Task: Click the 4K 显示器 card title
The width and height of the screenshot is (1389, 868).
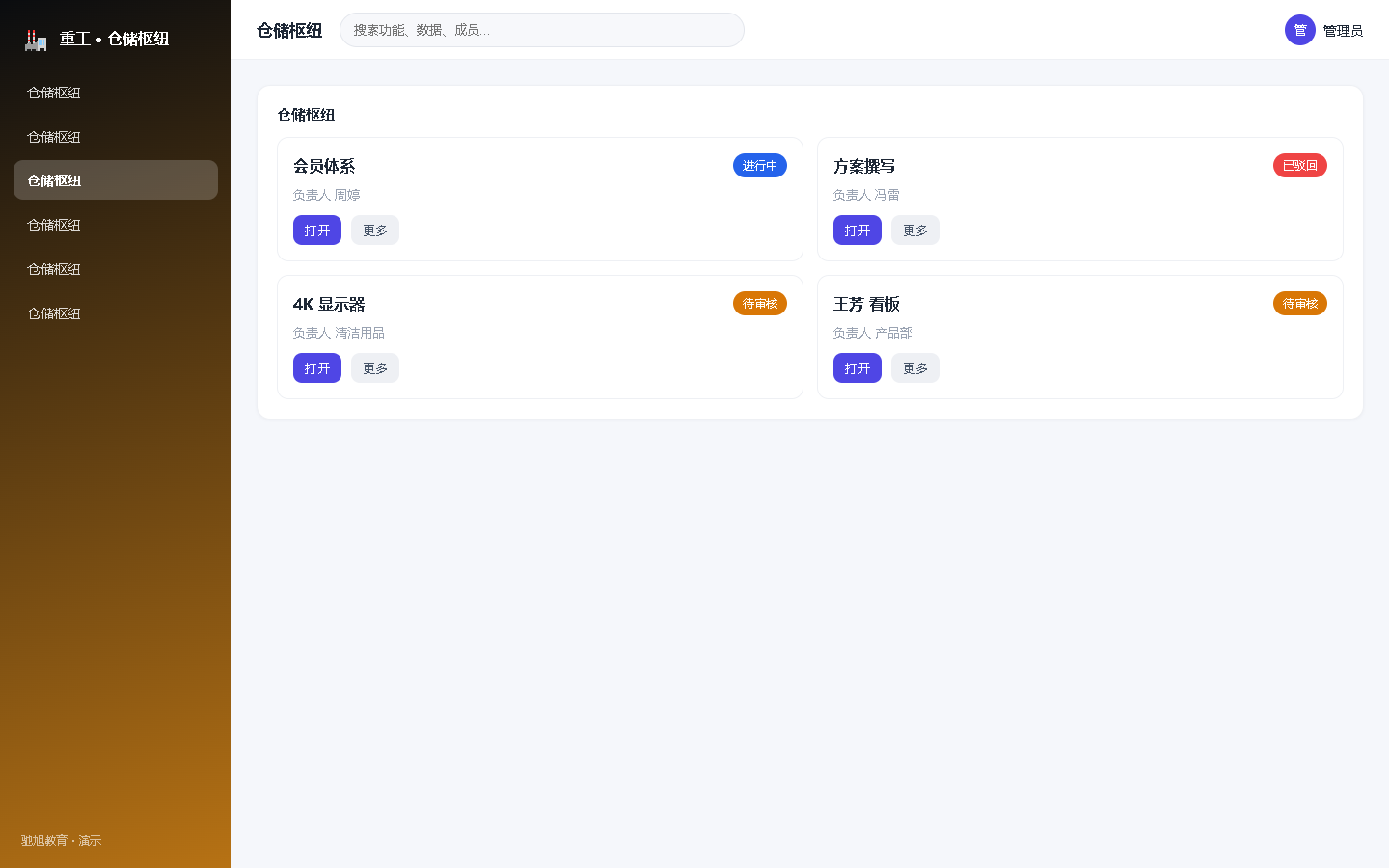Action: pos(329,304)
